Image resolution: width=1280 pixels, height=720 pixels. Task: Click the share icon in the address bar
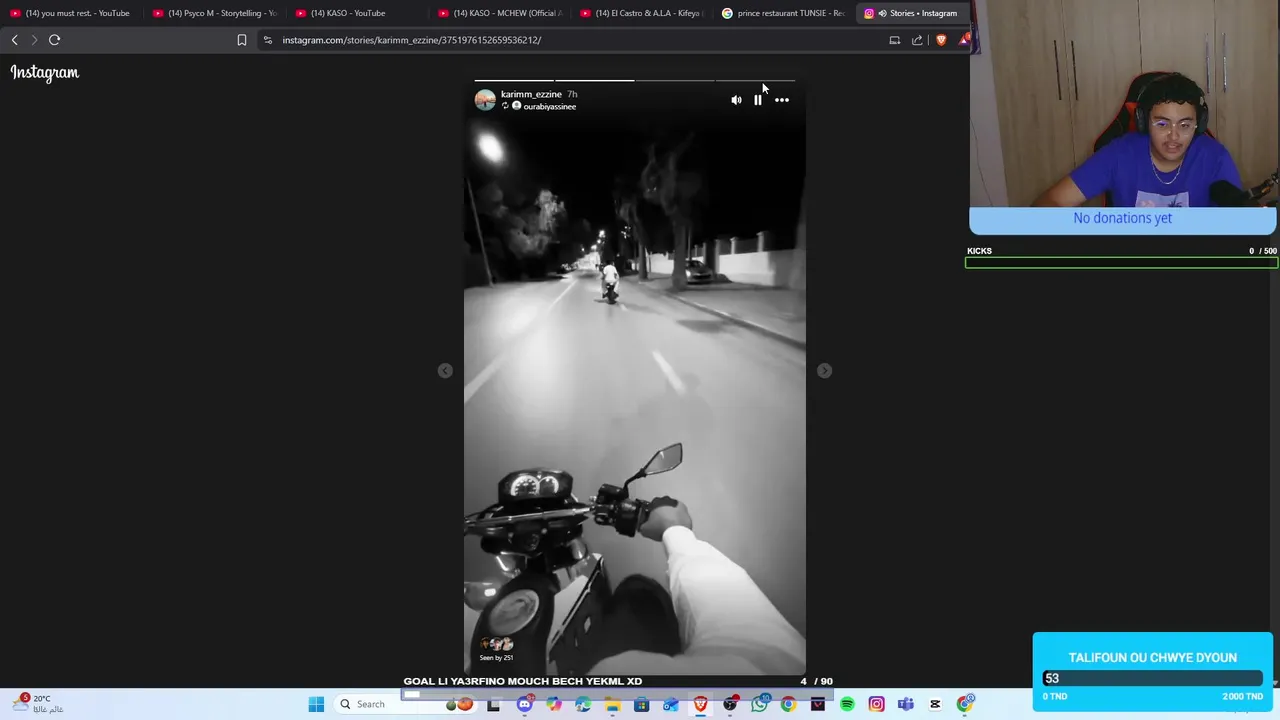pos(917,40)
